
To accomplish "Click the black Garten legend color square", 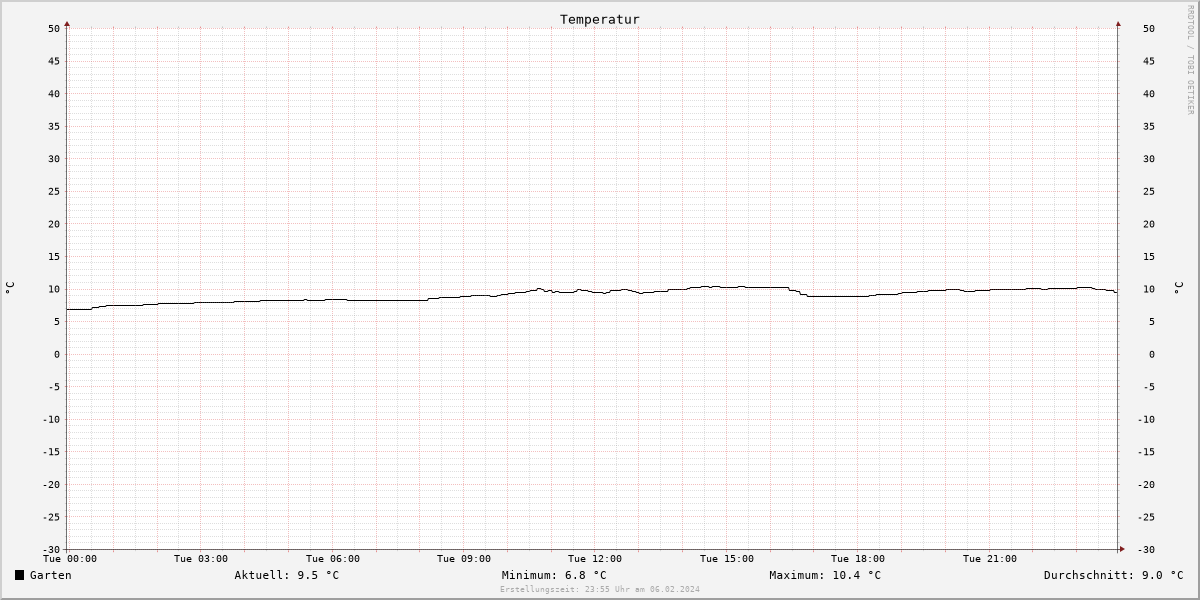I will 19,575.
